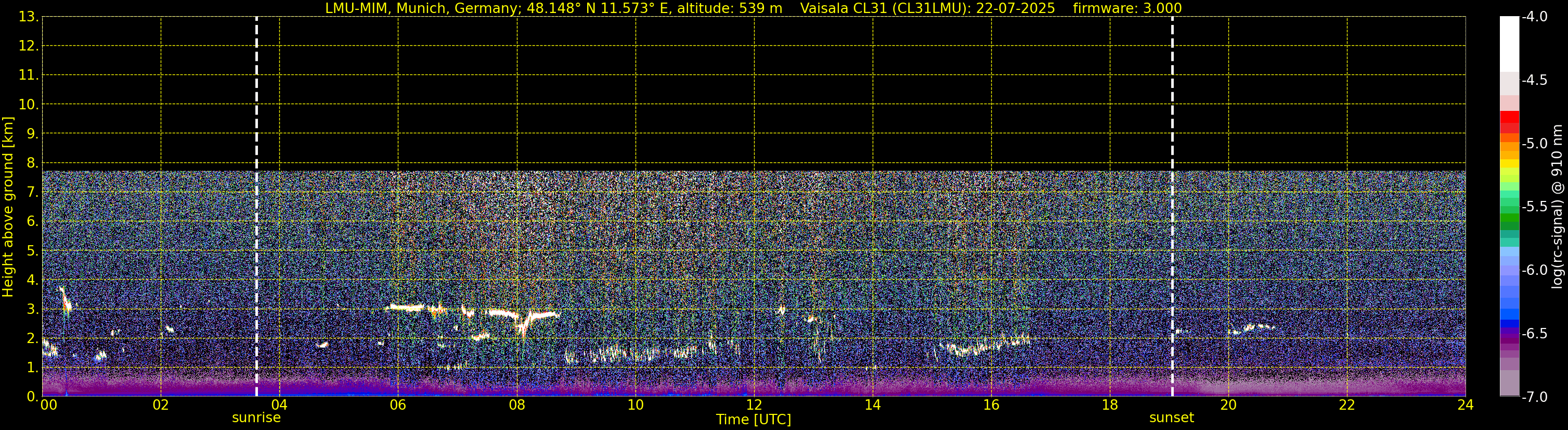Click the 'Height above ground [km]' axis title

coord(8,207)
